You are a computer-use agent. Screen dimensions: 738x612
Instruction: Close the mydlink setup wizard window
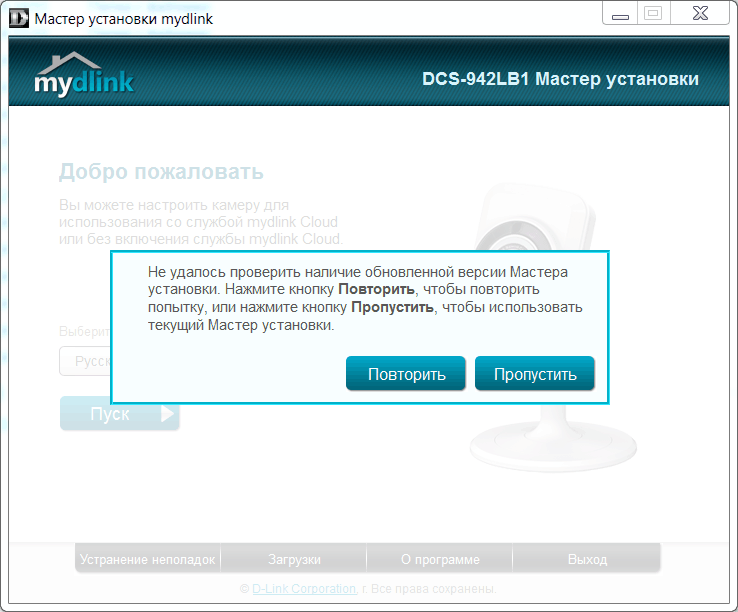coord(700,14)
